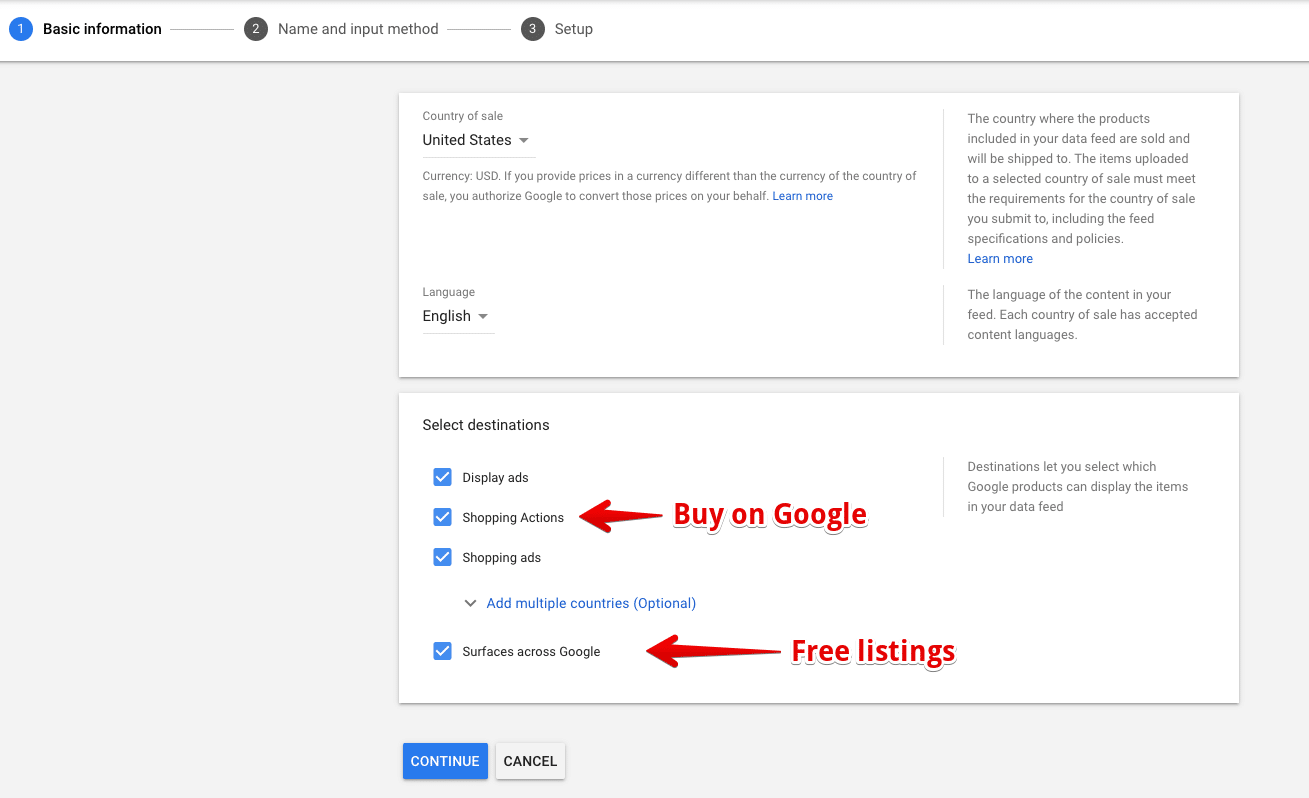
Task: Click Learn more under country of sale description
Action: tap(999, 258)
